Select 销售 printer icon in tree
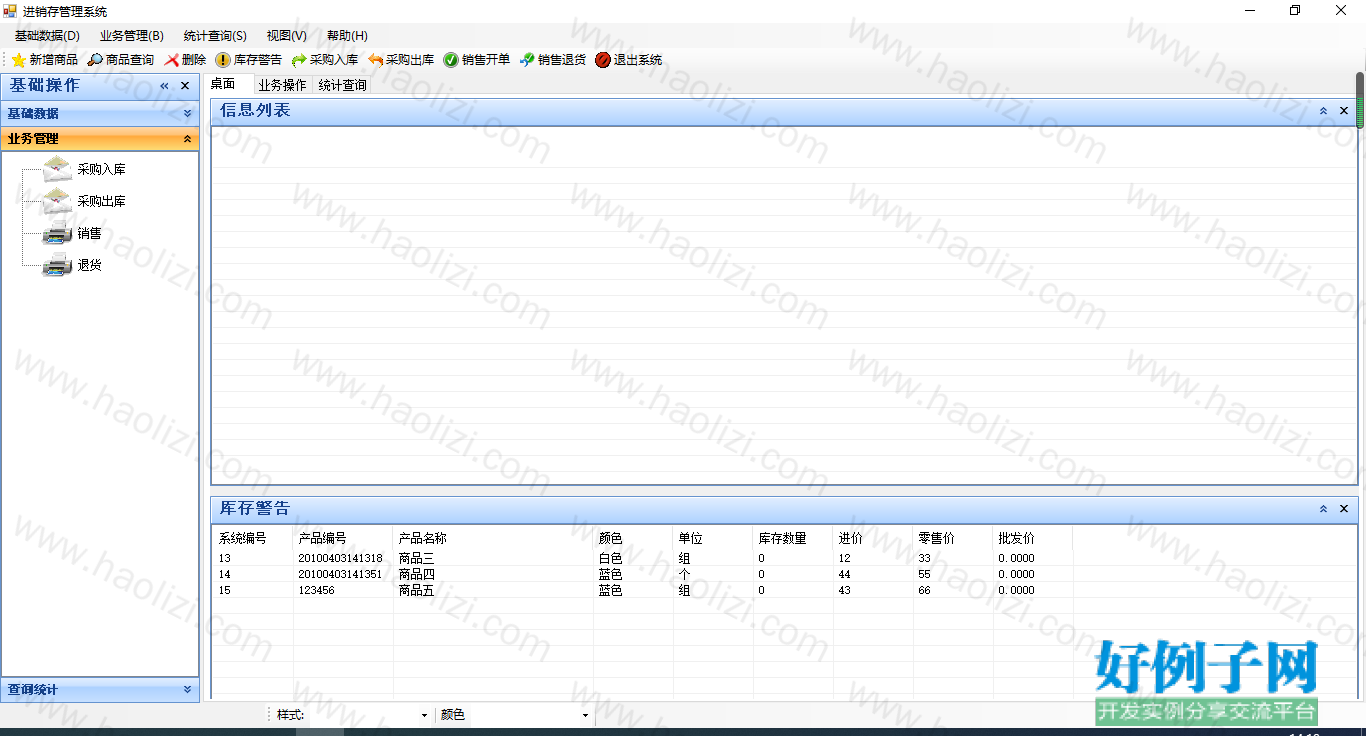The width and height of the screenshot is (1366, 736). pyautogui.click(x=57, y=233)
